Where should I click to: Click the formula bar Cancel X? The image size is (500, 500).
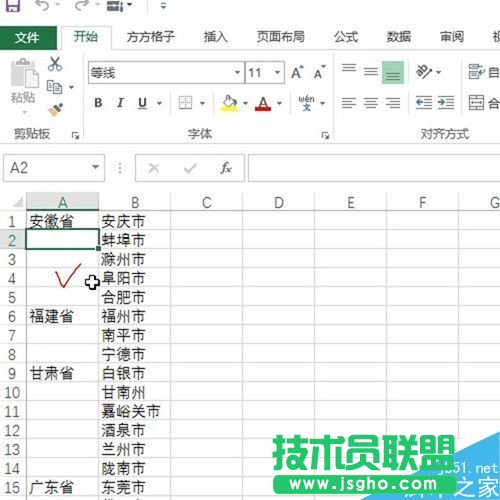(x=154, y=168)
